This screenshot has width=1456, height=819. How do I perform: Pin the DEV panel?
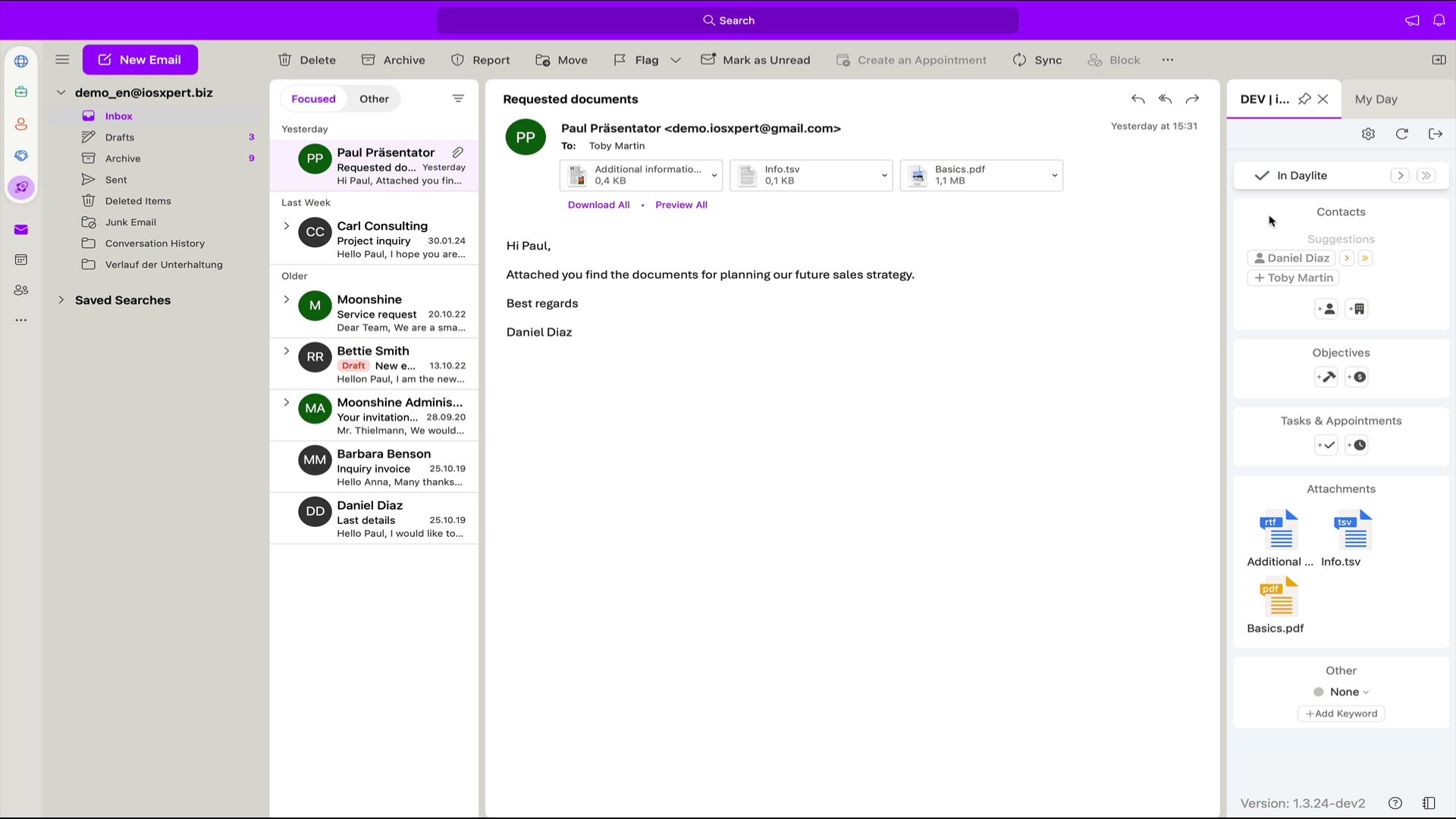1304,99
